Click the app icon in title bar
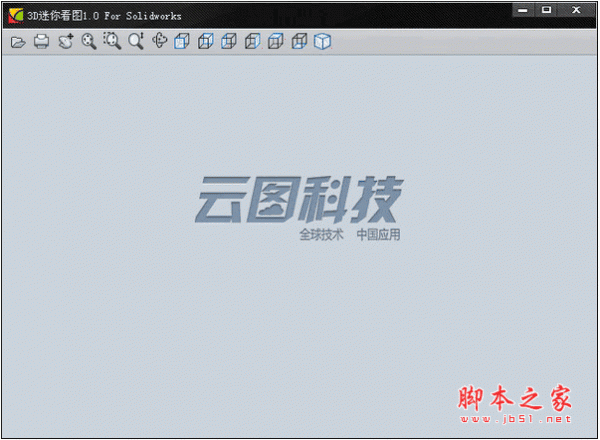 coord(16,16)
